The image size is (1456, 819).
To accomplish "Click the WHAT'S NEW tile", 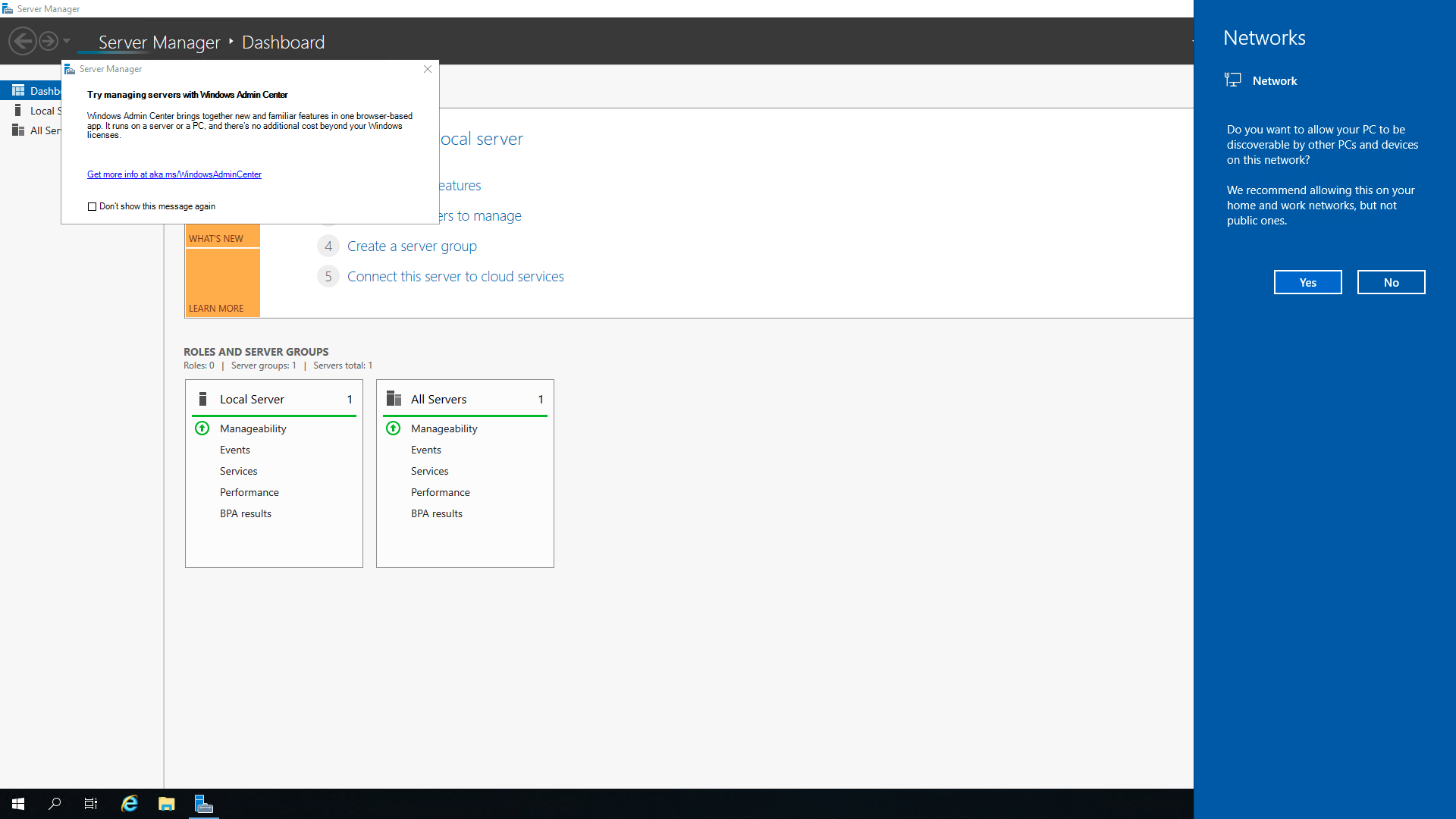I will click(x=222, y=236).
